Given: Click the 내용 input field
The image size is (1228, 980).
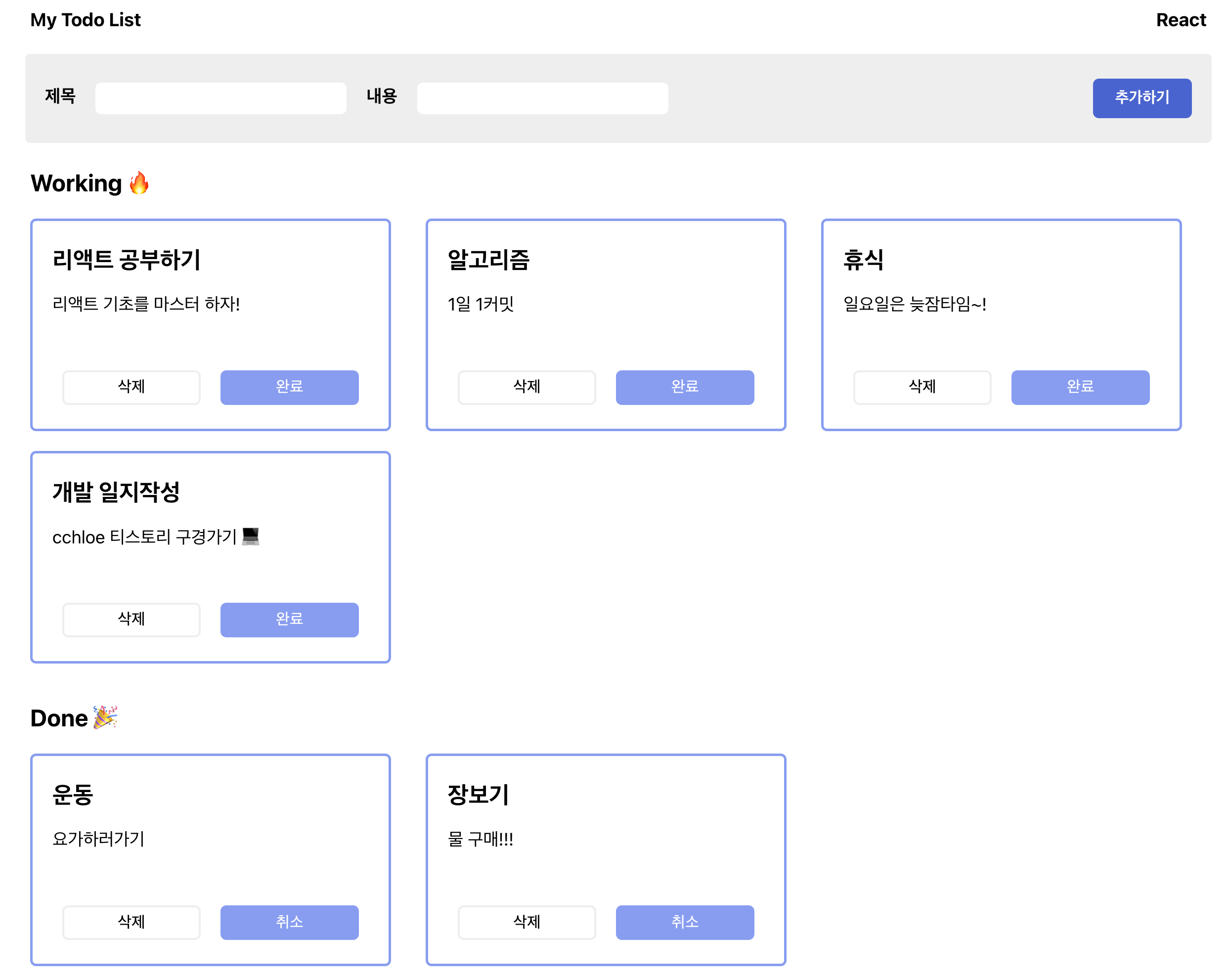Looking at the screenshot, I should 541,98.
